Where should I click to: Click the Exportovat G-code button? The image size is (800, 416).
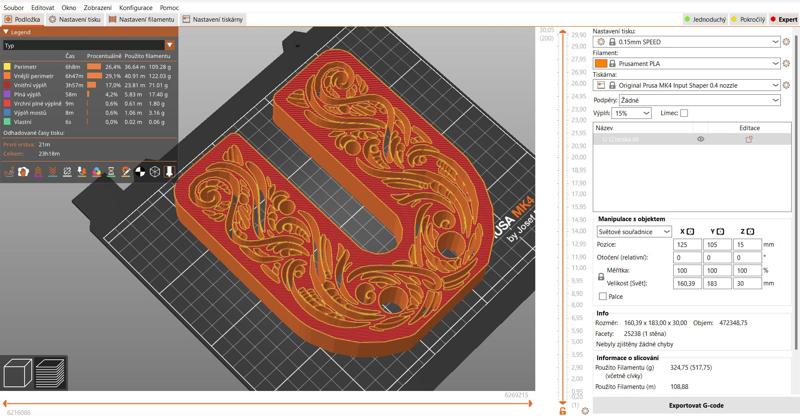(695, 405)
